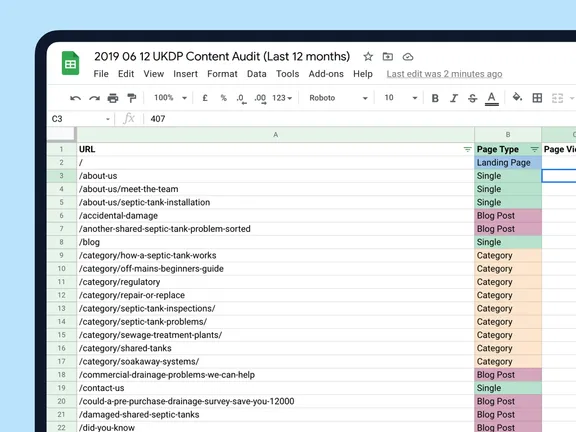Open the File menu
Screen dimensions: 576x432
(101, 74)
